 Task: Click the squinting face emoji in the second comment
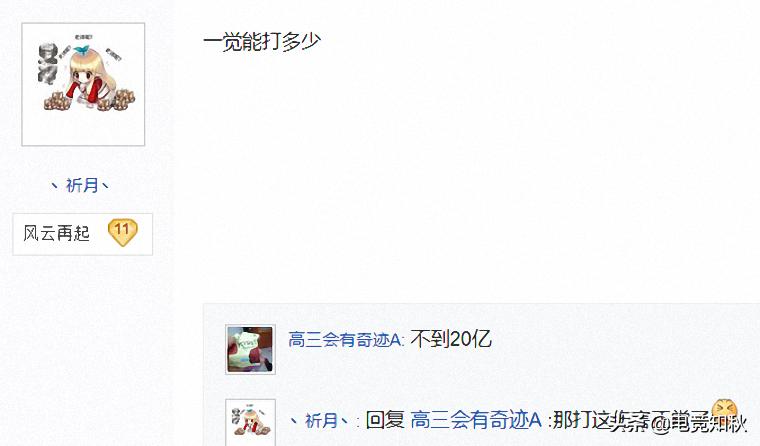point(725,411)
